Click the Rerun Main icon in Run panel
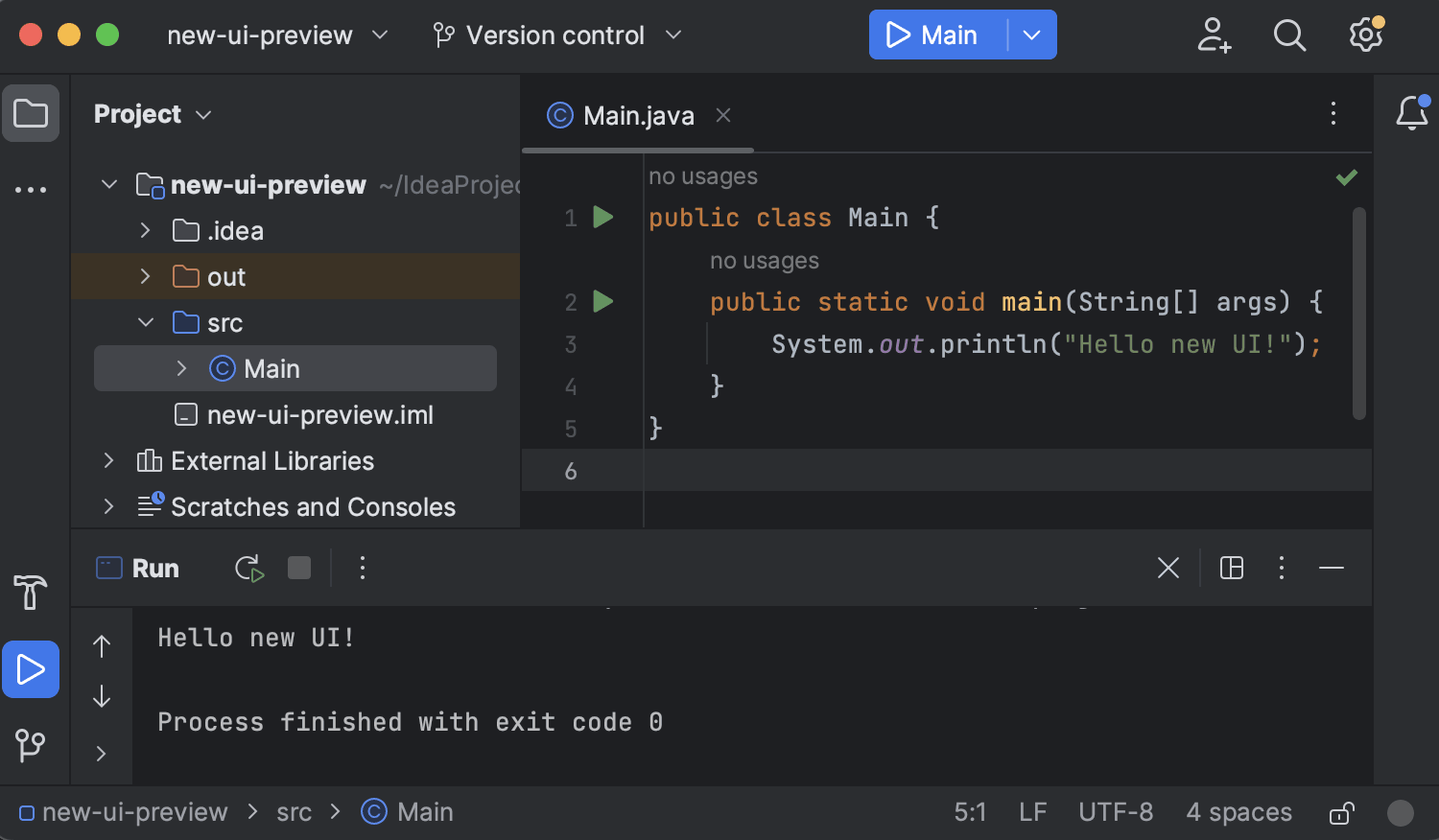Screen dimensions: 1439x840 249,569
